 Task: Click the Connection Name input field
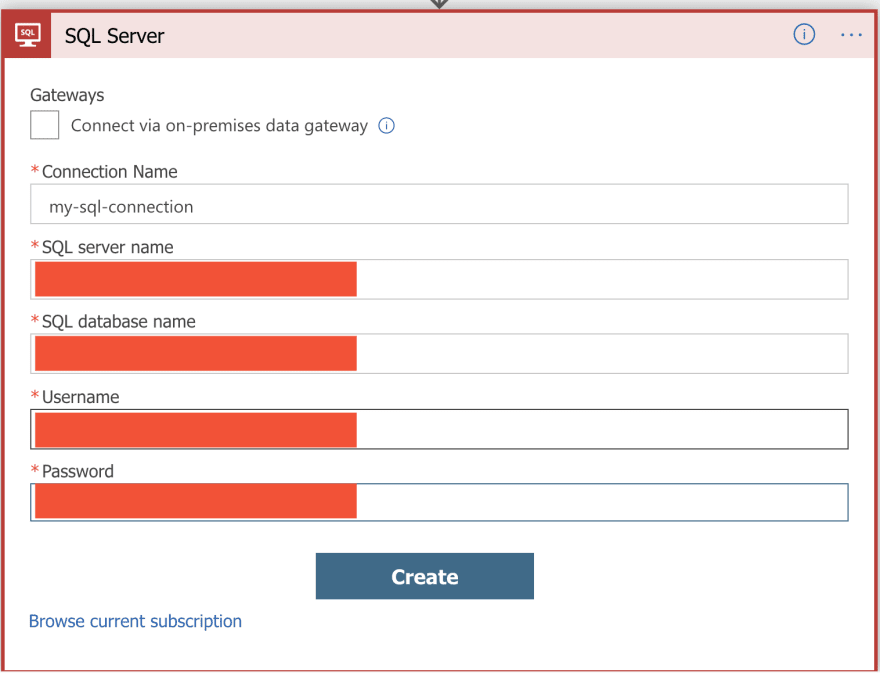pyautogui.click(x=439, y=204)
